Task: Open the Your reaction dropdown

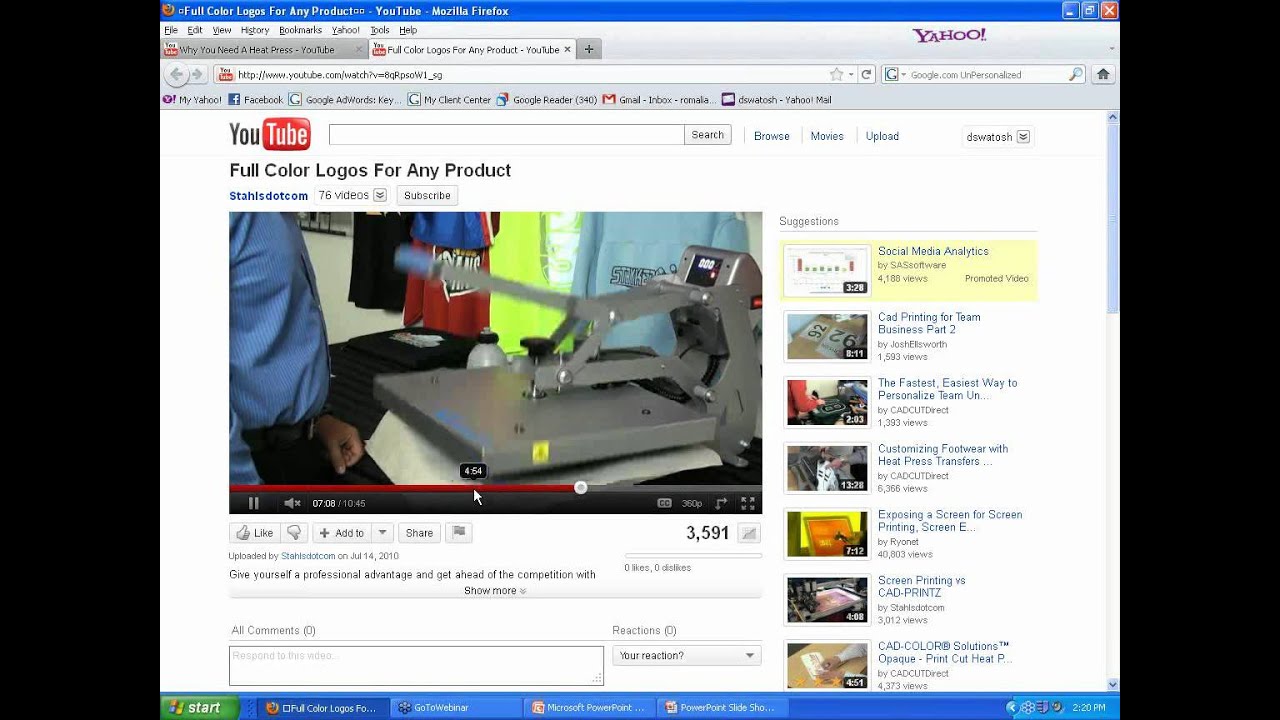Action: [686, 656]
